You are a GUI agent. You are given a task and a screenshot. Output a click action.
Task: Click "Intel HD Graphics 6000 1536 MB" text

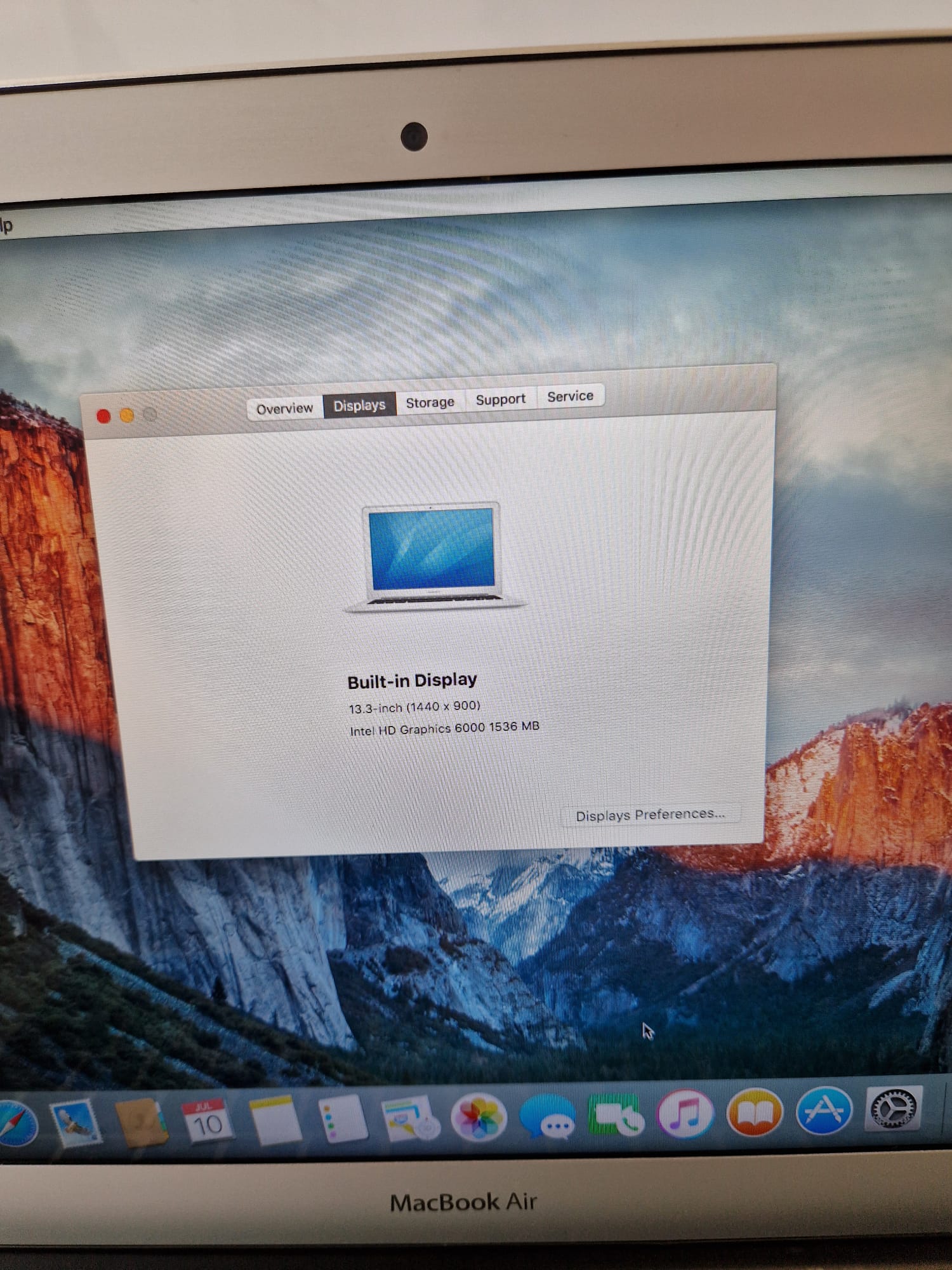[x=445, y=728]
